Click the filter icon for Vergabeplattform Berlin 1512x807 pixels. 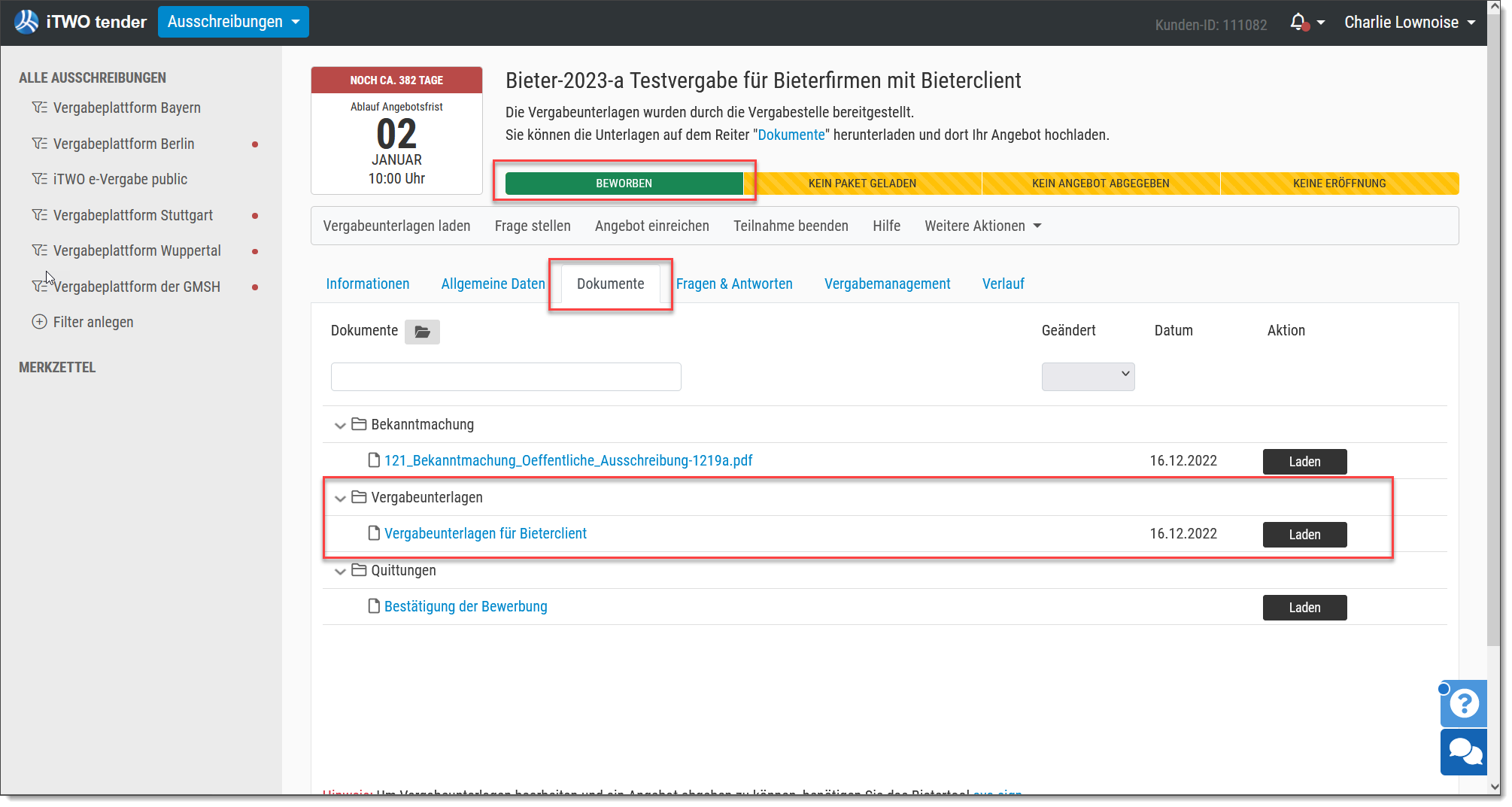click(40, 144)
